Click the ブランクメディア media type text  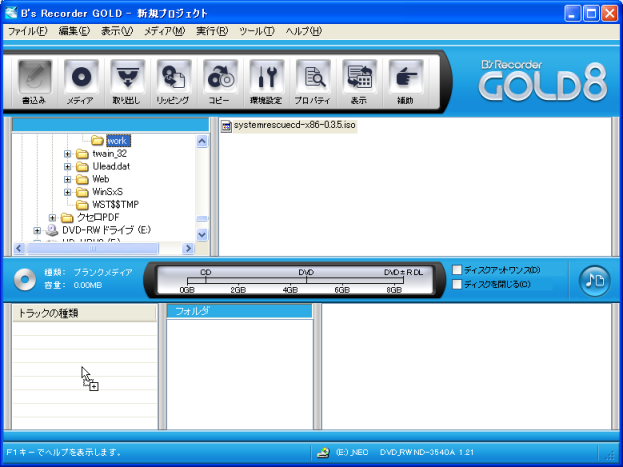pyautogui.click(x=103, y=272)
